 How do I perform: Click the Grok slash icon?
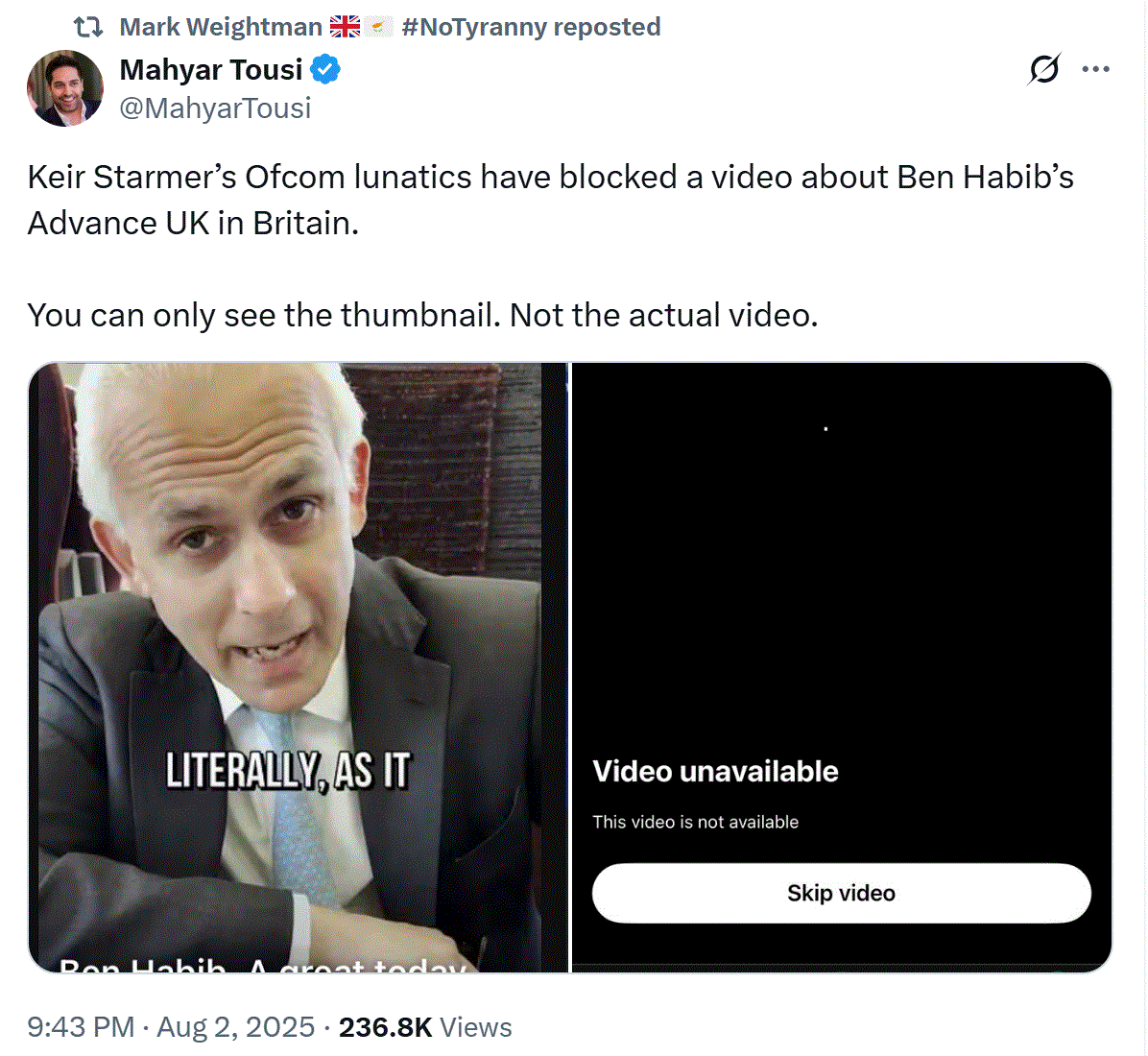pos(1043,69)
